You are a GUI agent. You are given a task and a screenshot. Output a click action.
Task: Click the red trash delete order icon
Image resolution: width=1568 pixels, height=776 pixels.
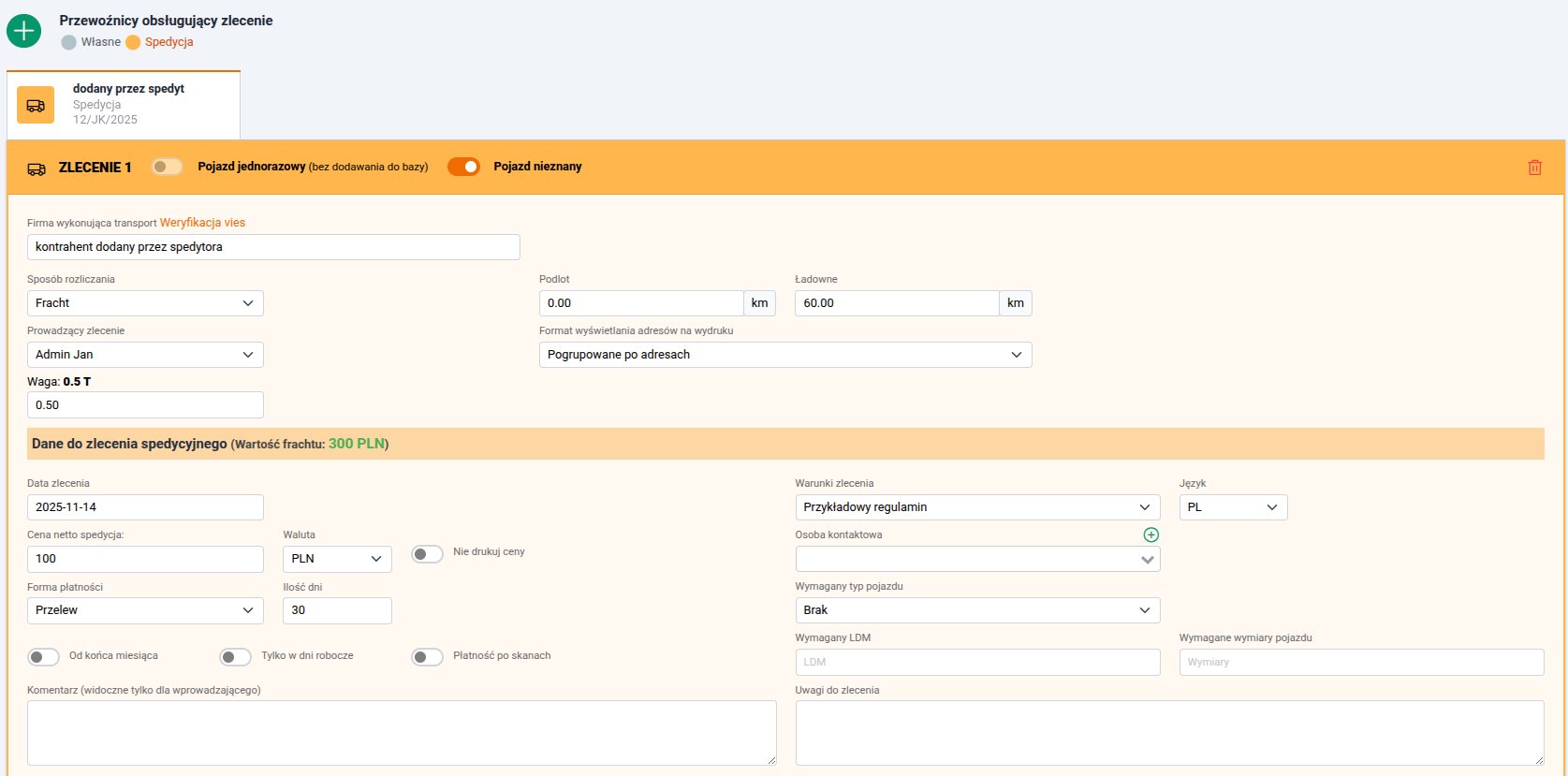coord(1534,168)
